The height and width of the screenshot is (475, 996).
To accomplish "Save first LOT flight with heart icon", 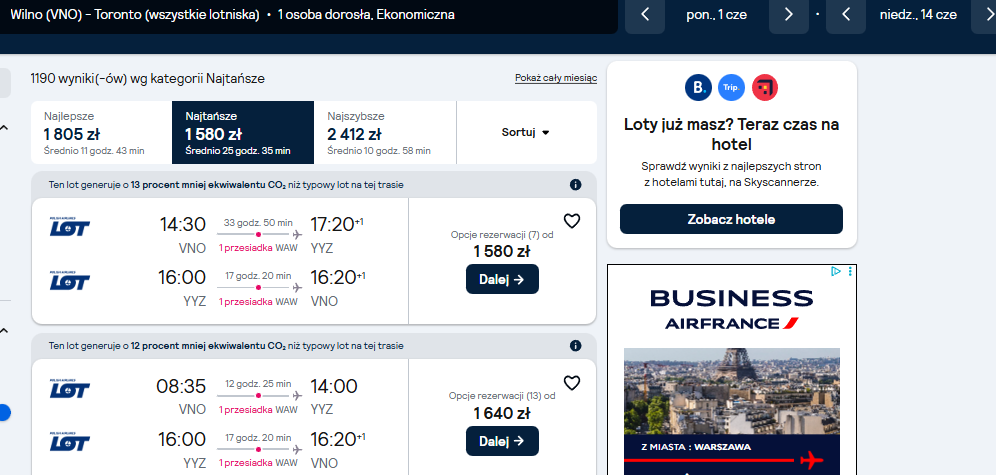I will pyautogui.click(x=572, y=221).
